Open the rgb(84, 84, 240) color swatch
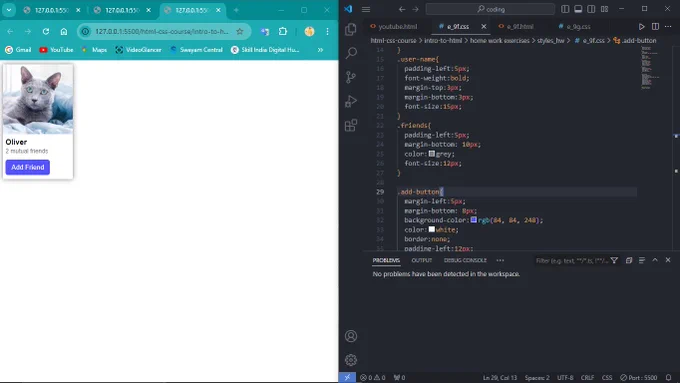Image resolution: width=680 pixels, height=383 pixels. tap(474, 220)
